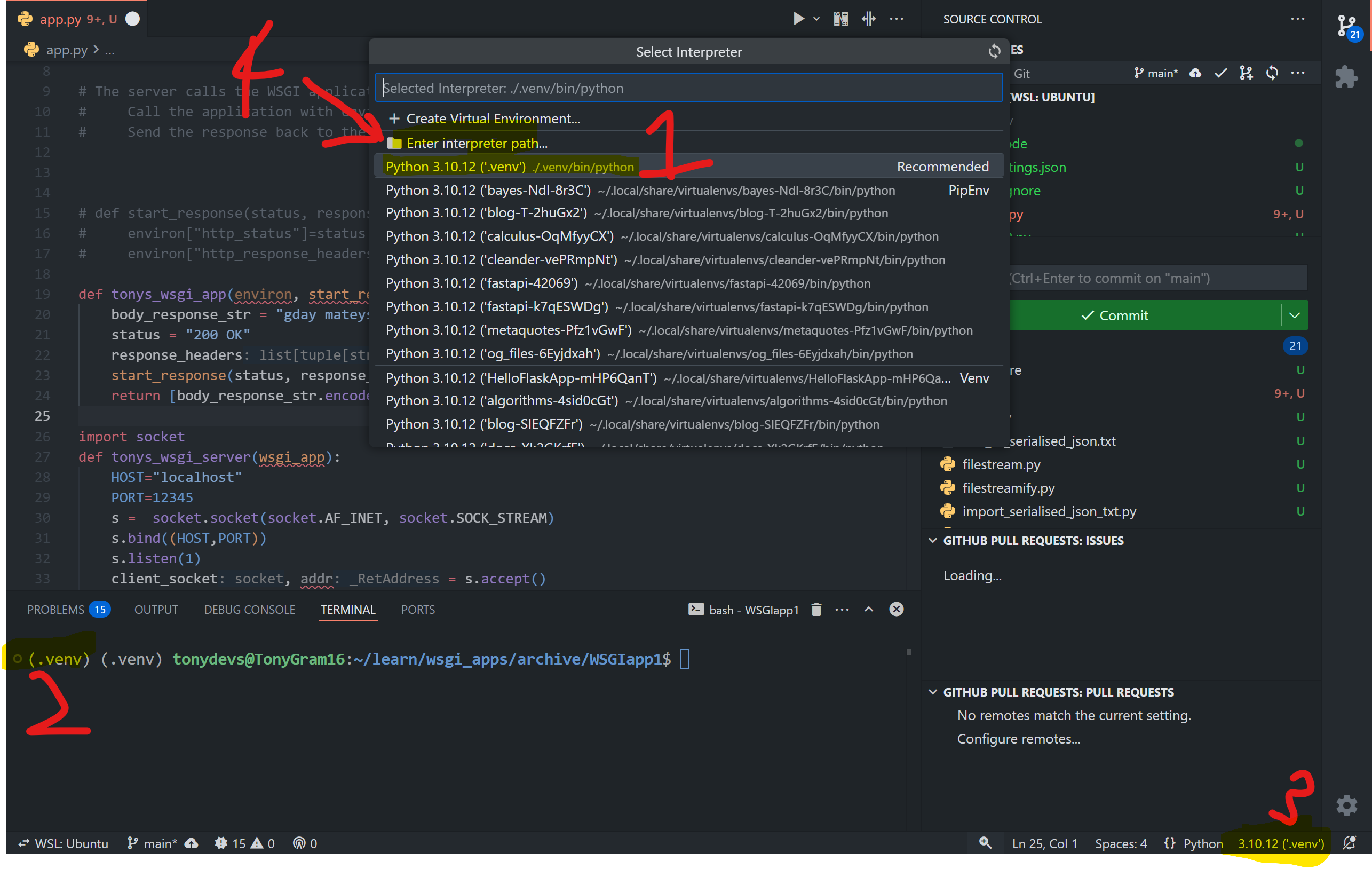Click the main* branch in repository row
The width and height of the screenshot is (1372, 869).
click(x=1155, y=73)
